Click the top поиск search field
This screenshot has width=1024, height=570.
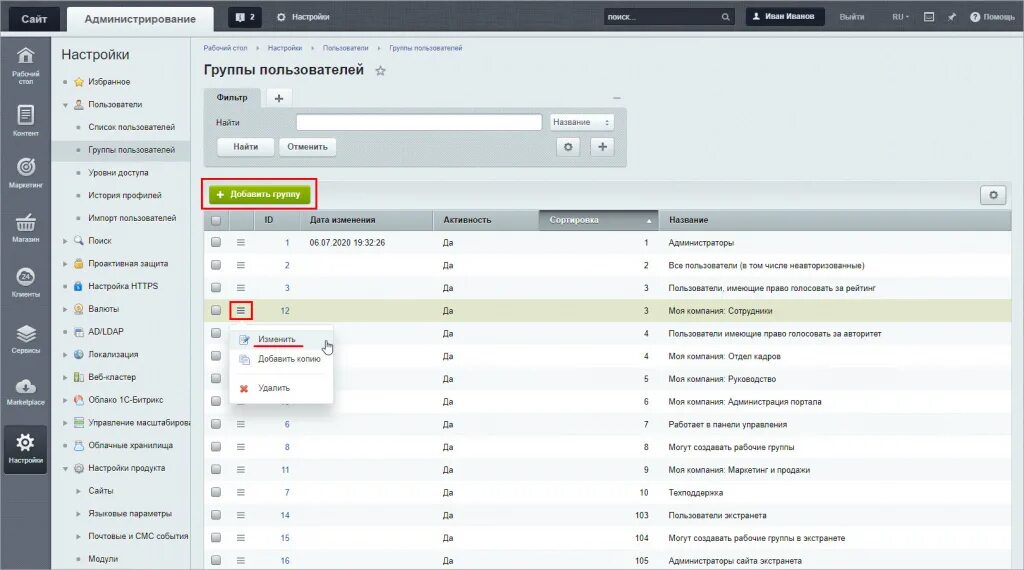coord(662,17)
